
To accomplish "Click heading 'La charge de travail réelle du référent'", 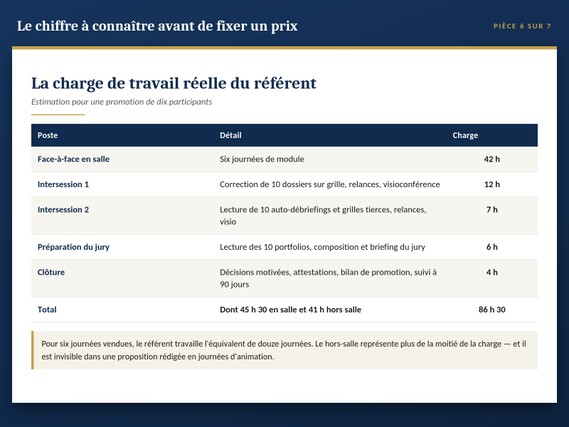I will tap(174, 83).
